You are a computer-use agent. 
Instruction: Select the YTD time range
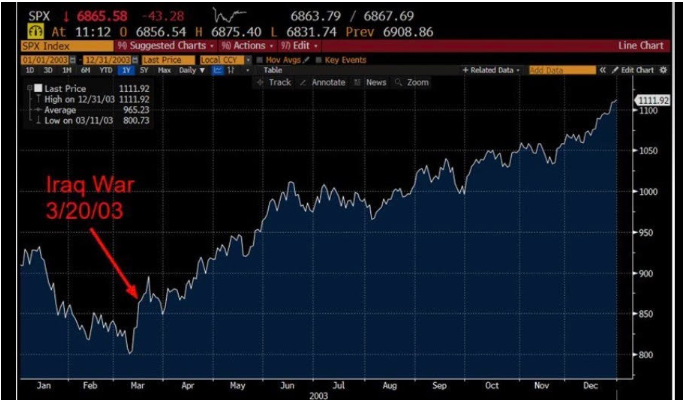click(x=105, y=70)
